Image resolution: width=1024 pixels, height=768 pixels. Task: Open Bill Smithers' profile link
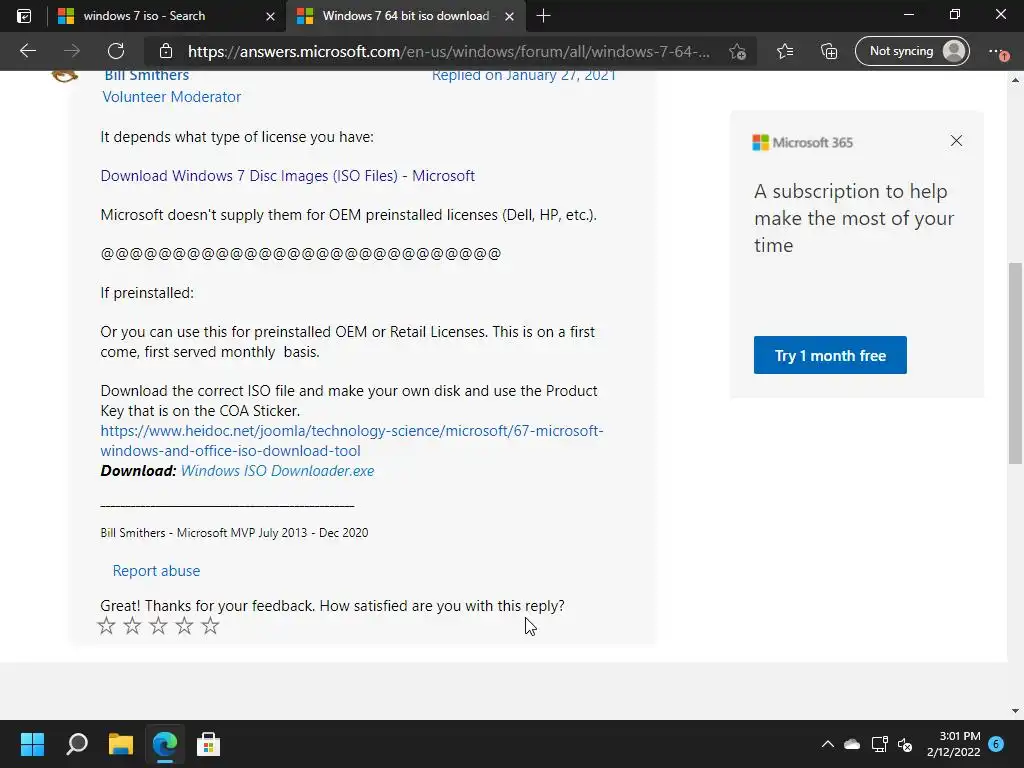147,75
